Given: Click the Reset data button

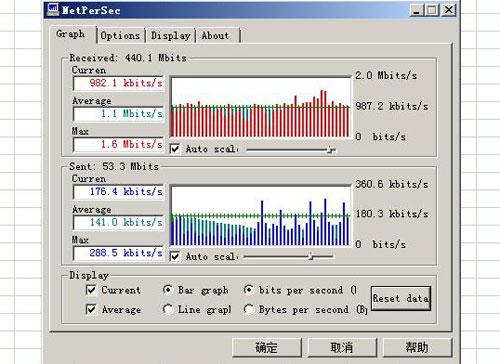Looking at the screenshot, I should point(401,298).
